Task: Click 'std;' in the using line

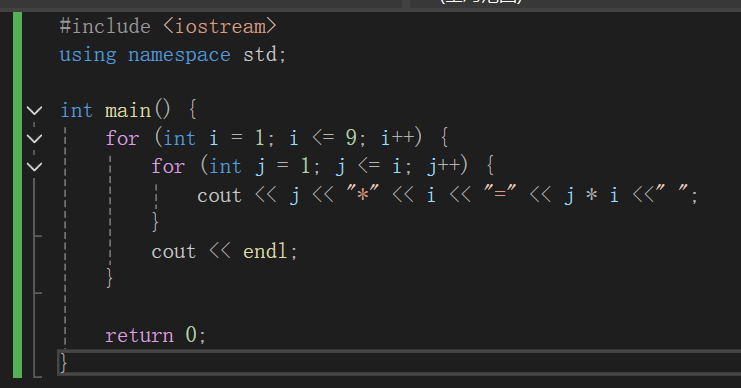Action: [x=265, y=55]
